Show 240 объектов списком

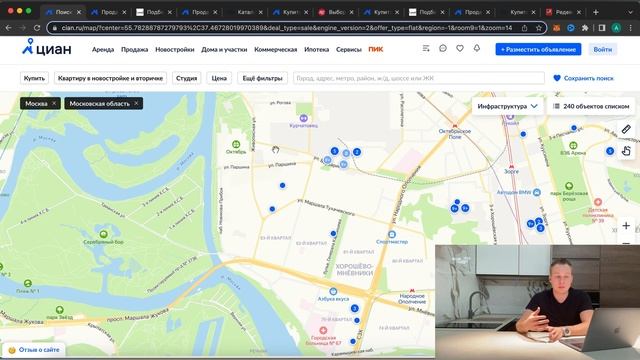coord(591,106)
